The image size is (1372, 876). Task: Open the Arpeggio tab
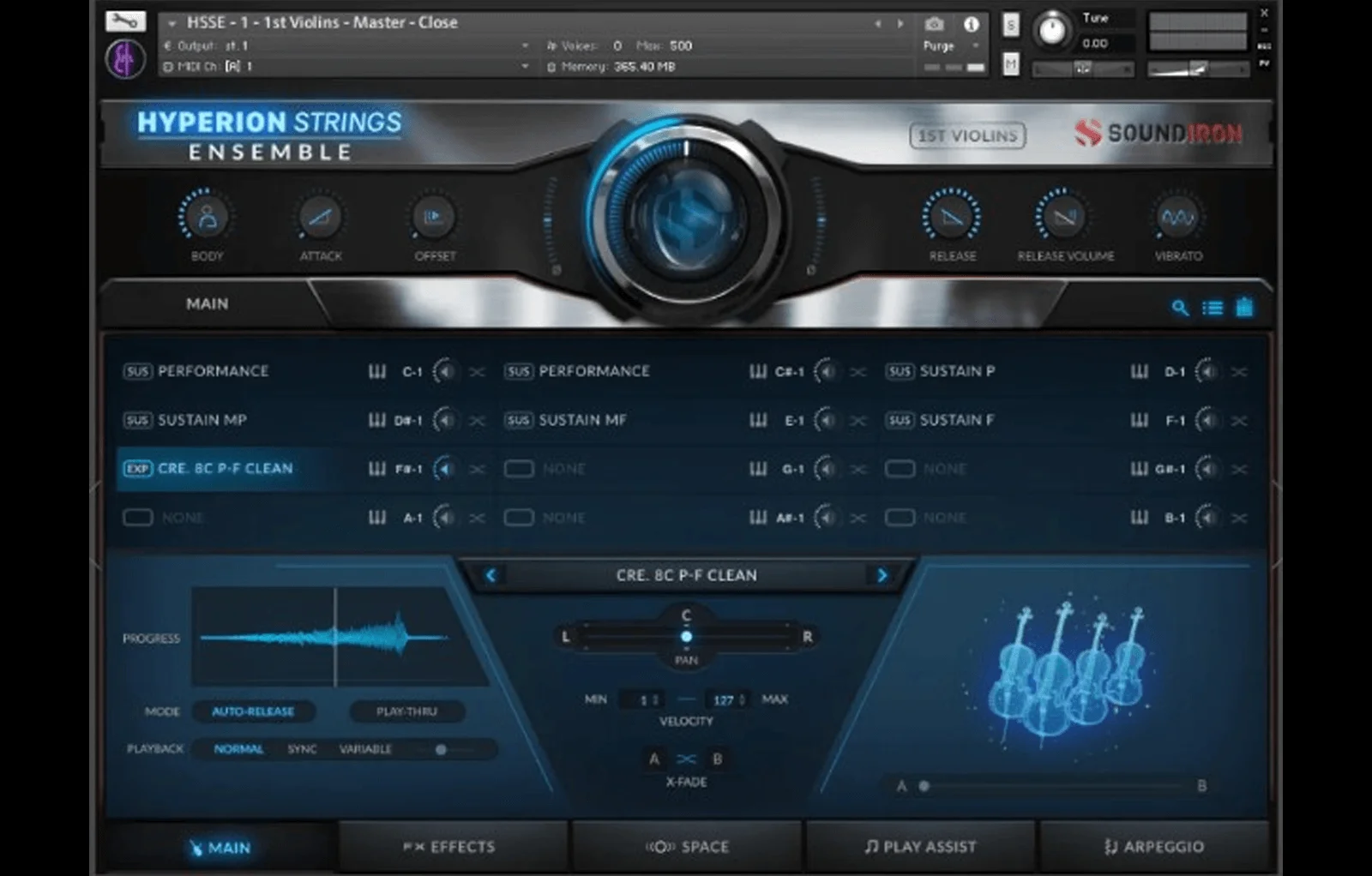[1154, 847]
